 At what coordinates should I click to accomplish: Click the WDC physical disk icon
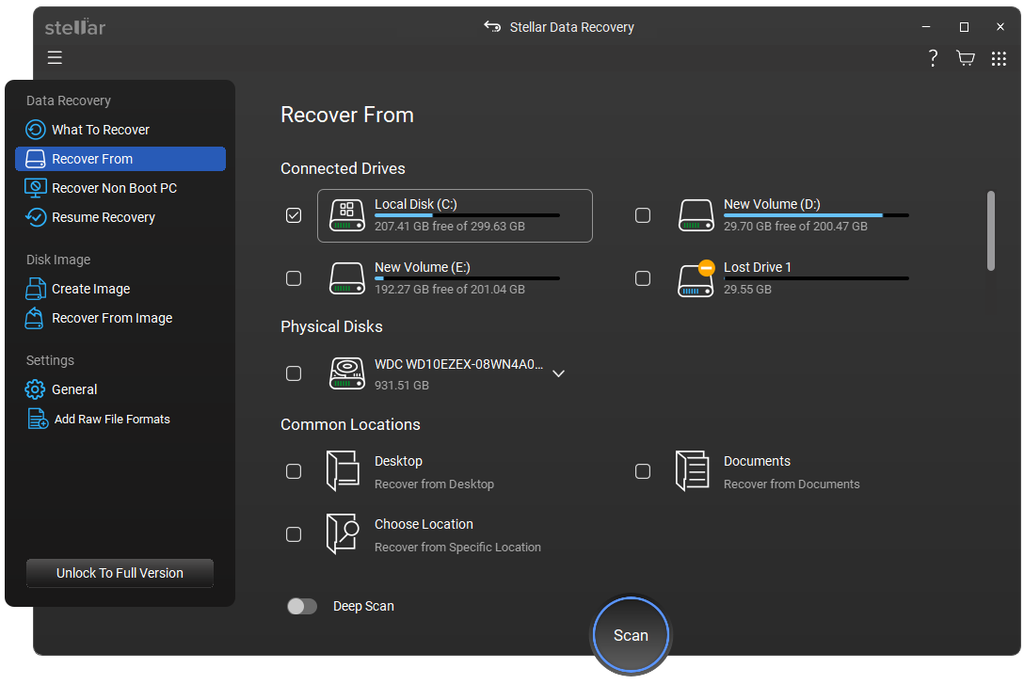347,373
